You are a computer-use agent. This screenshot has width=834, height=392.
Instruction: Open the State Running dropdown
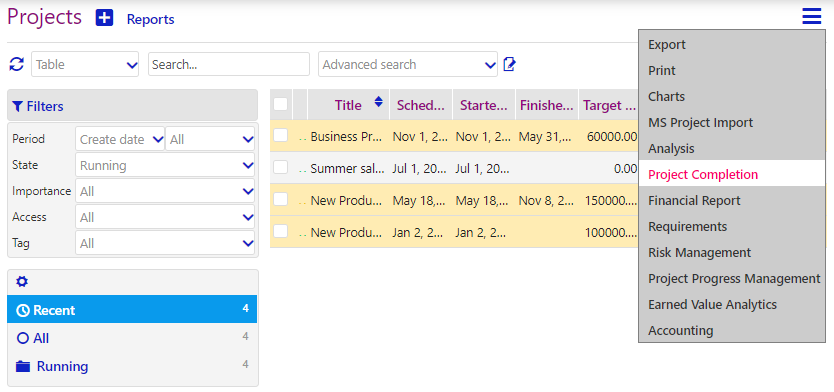[x=165, y=165]
